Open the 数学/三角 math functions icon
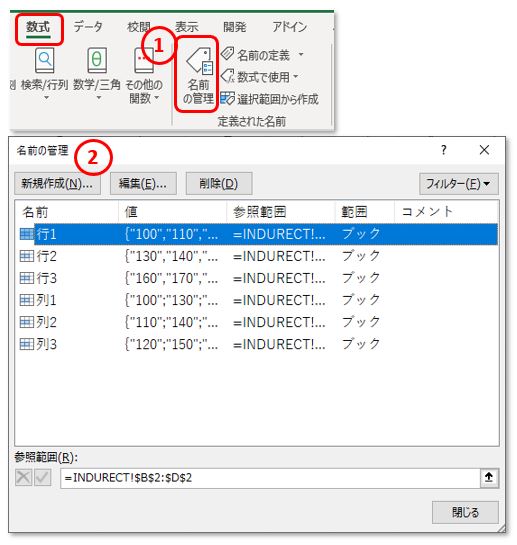This screenshot has width=517, height=545. click(97, 60)
